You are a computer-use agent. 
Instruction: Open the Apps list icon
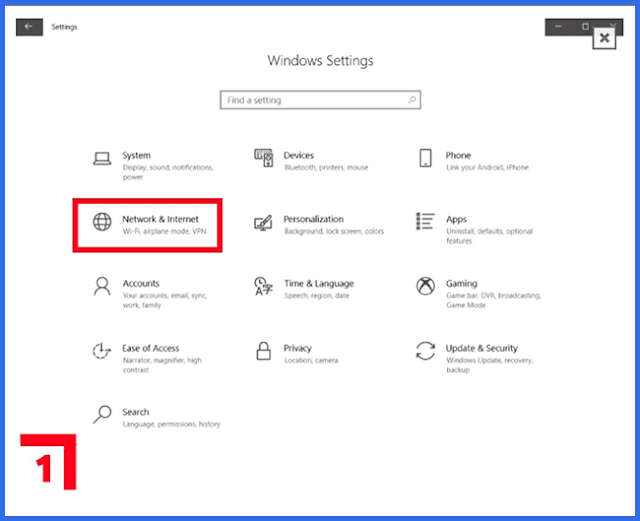(x=425, y=221)
